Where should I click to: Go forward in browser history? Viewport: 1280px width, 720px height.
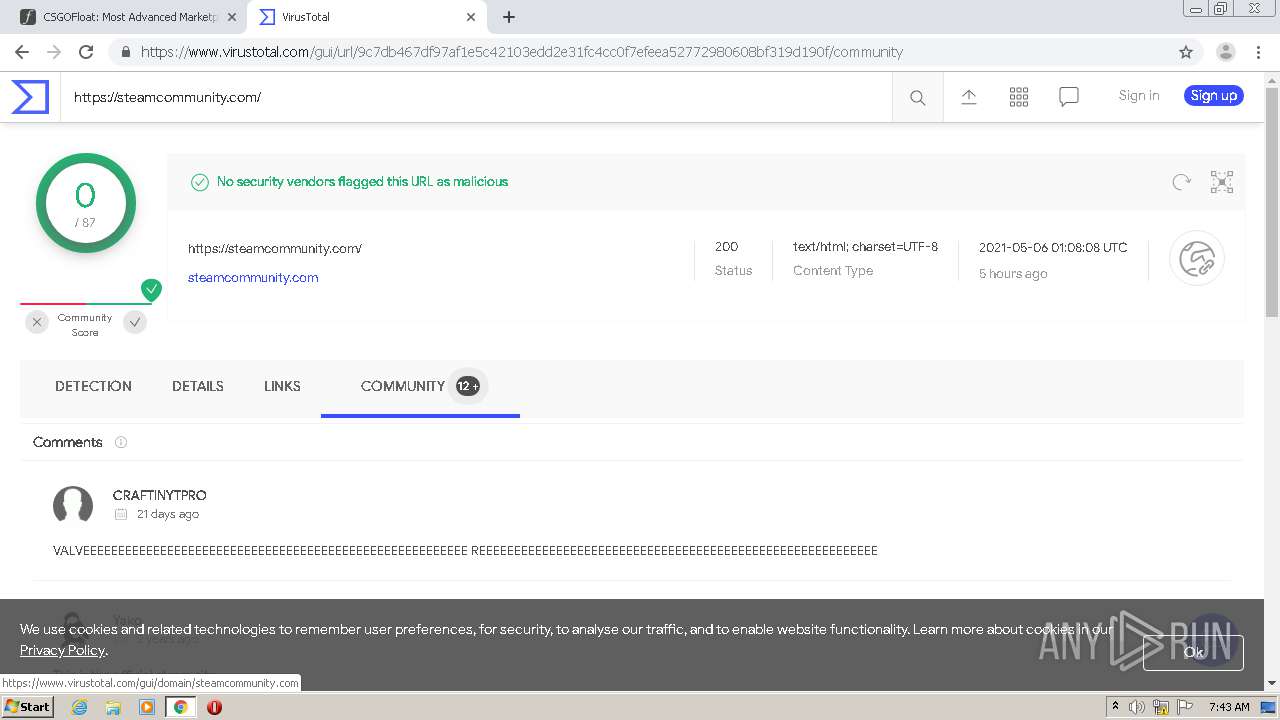click(x=54, y=52)
